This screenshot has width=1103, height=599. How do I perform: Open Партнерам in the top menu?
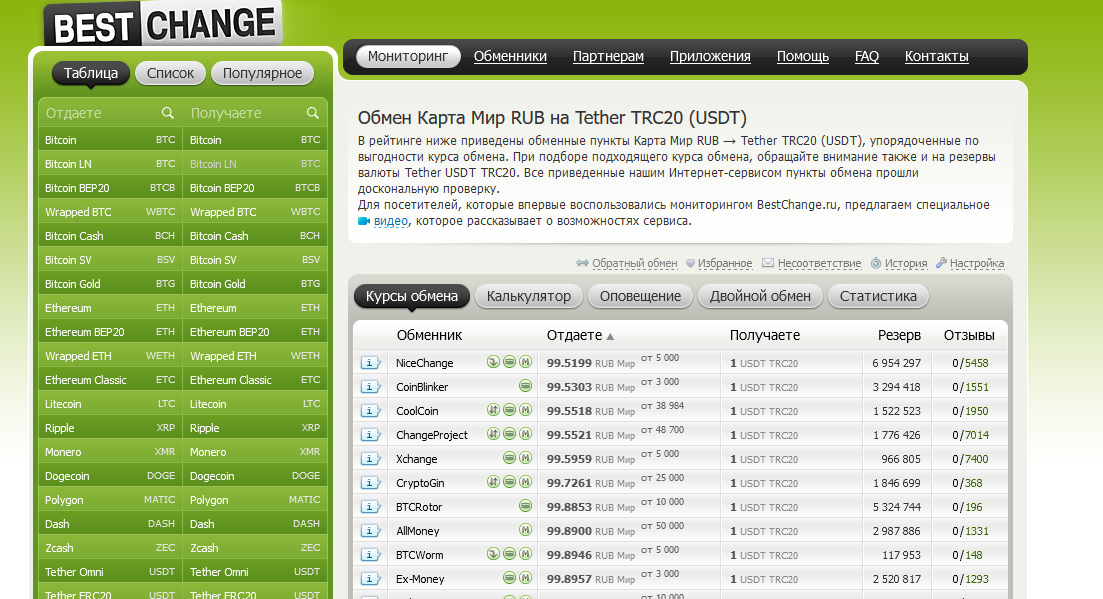tap(608, 56)
